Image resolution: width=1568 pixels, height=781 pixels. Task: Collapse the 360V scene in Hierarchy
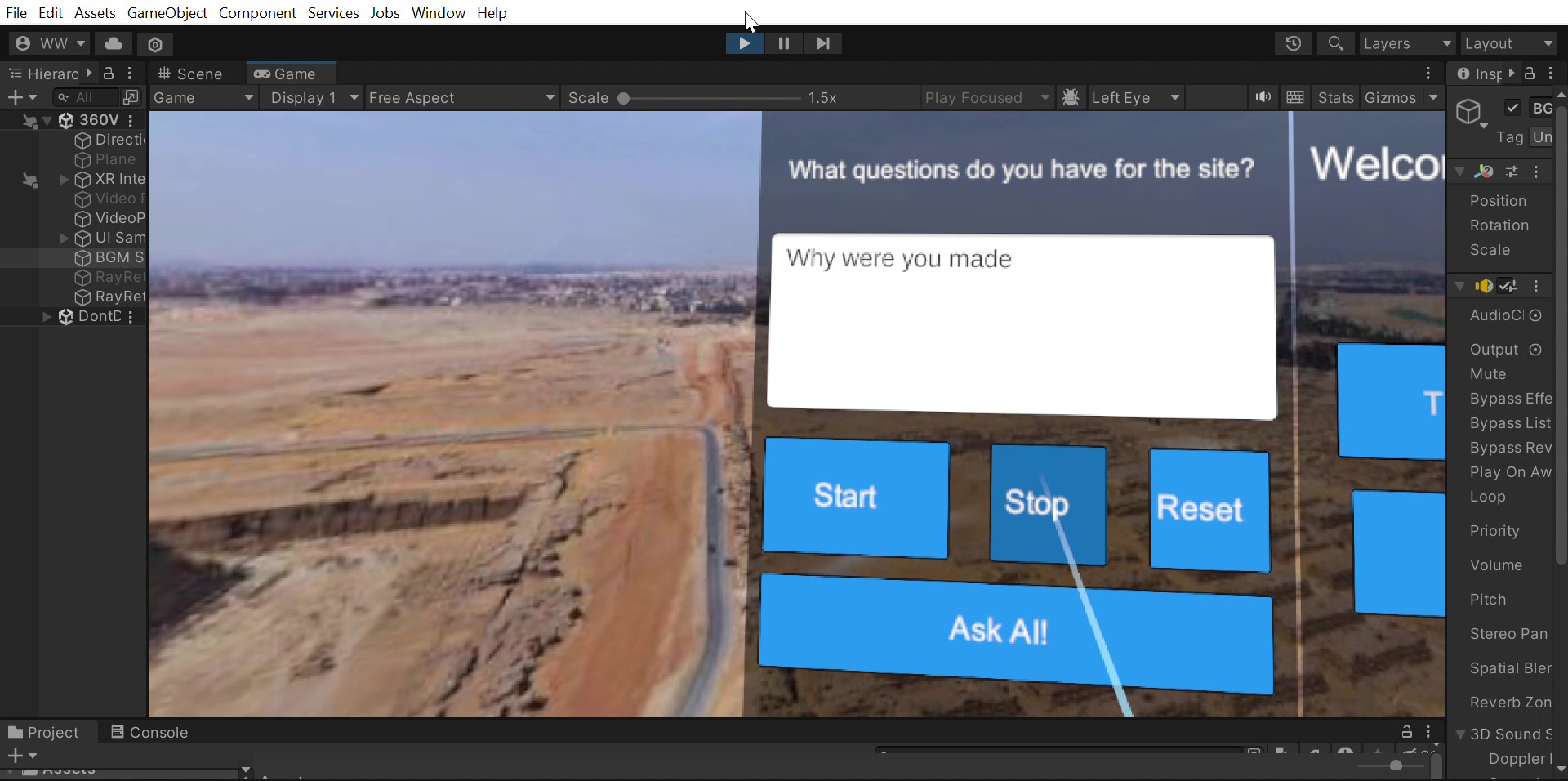click(x=47, y=120)
